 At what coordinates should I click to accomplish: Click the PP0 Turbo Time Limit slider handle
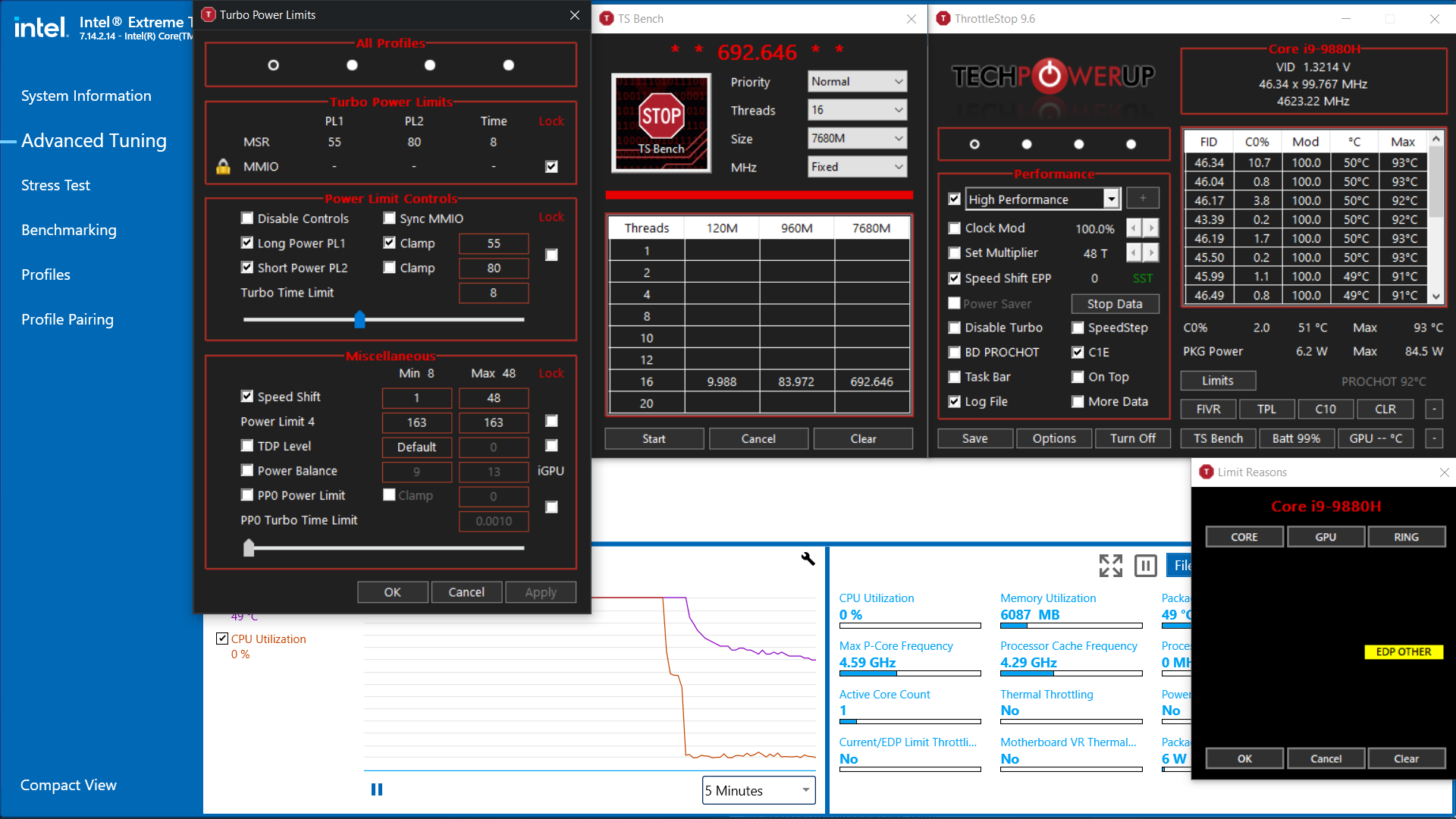249,548
